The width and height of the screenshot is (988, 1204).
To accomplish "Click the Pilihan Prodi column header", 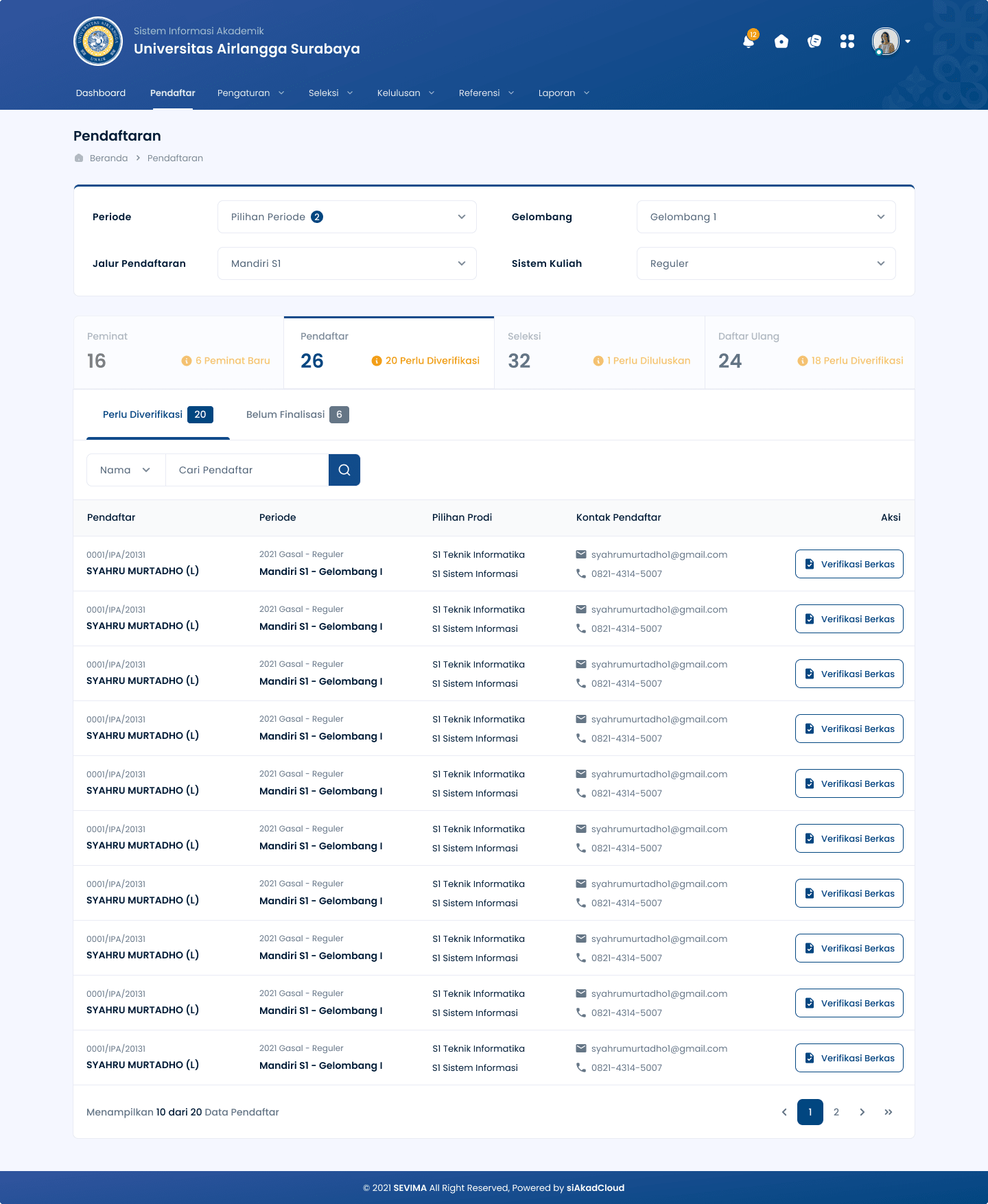I will [x=462, y=517].
